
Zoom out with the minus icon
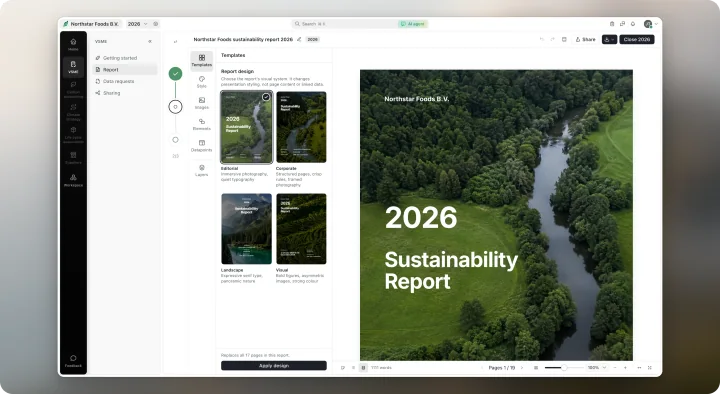615,368
